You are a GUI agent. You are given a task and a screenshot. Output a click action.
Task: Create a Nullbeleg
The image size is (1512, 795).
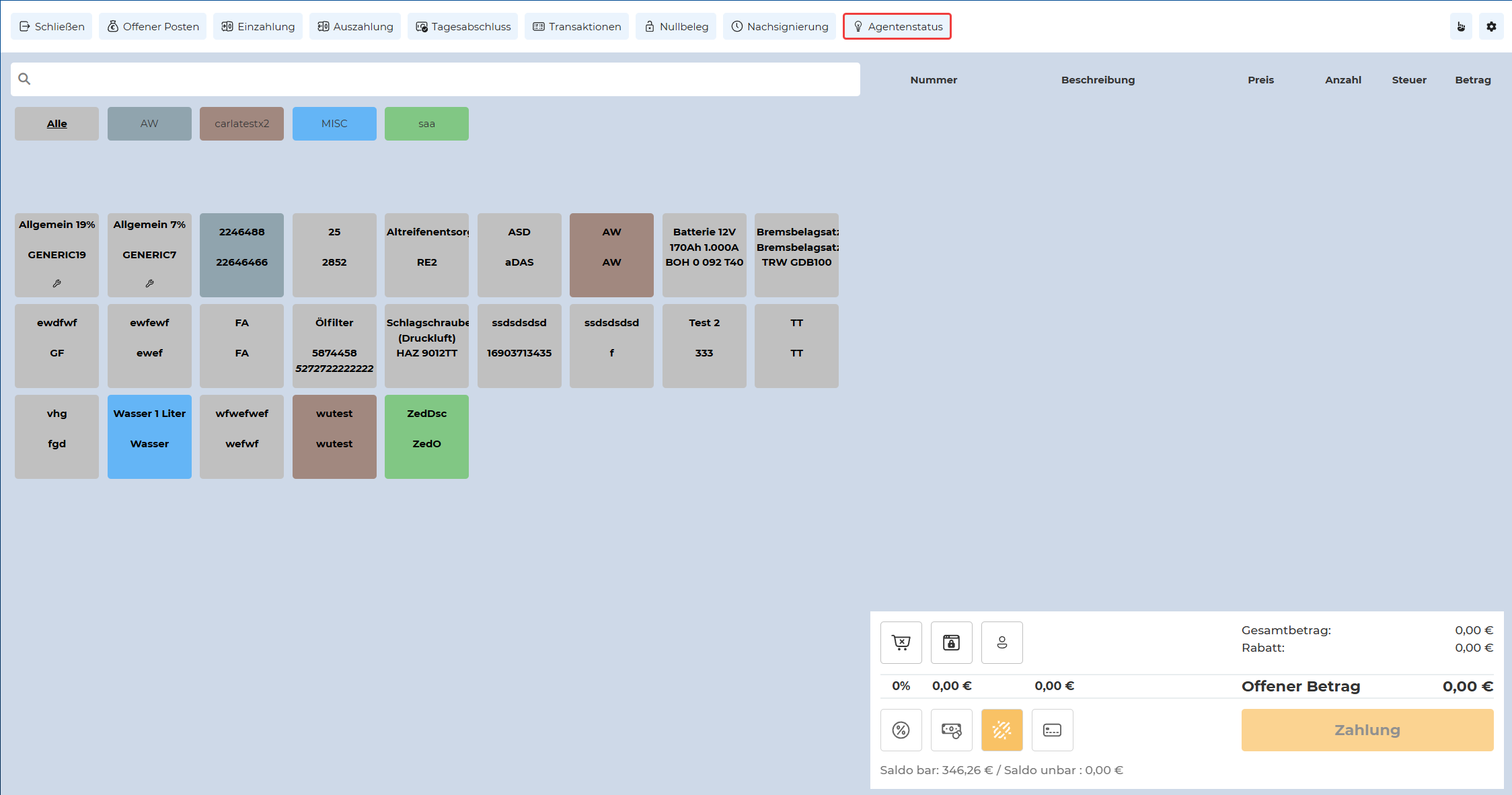click(676, 26)
